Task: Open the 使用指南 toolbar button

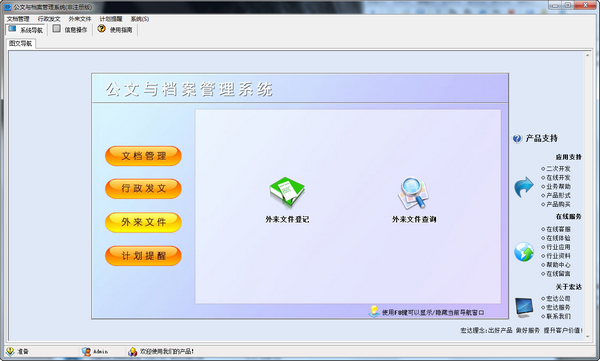Action: point(115,29)
